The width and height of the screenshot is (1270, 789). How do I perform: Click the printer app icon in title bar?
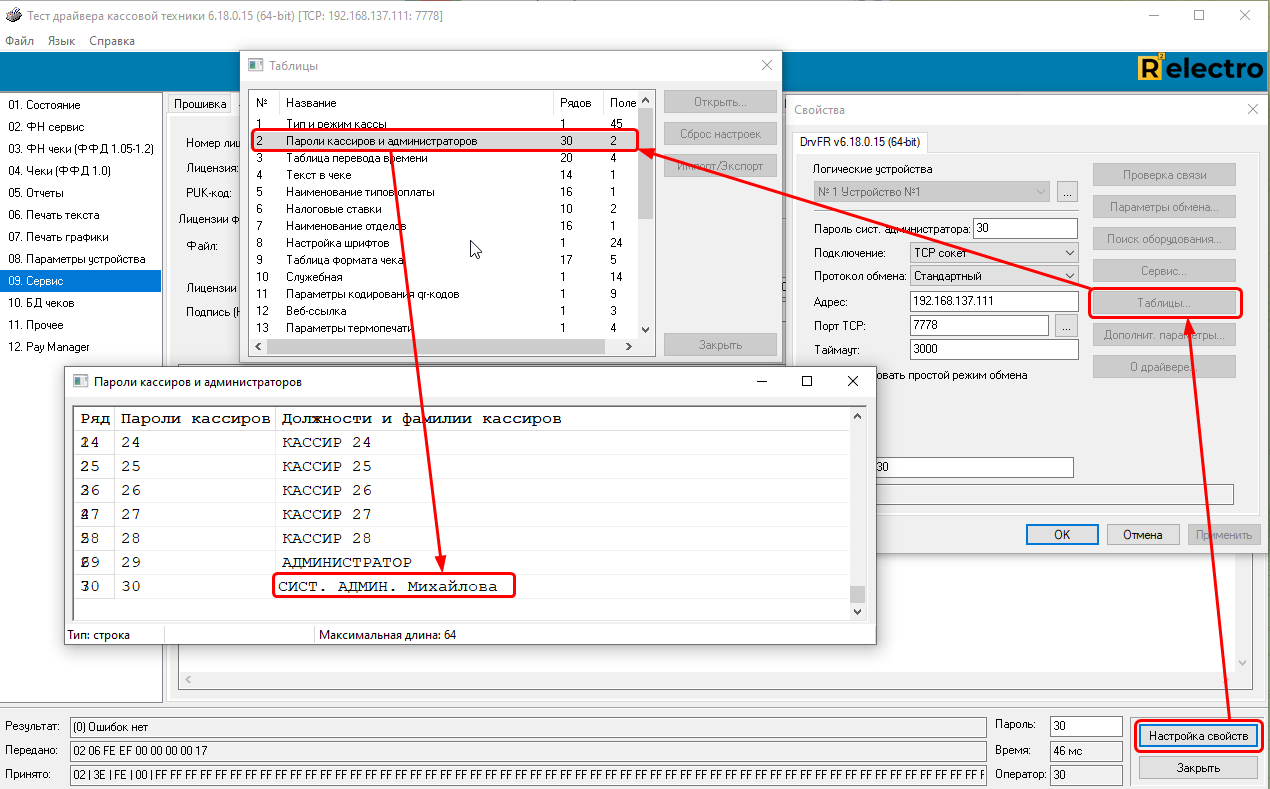[x=12, y=16]
